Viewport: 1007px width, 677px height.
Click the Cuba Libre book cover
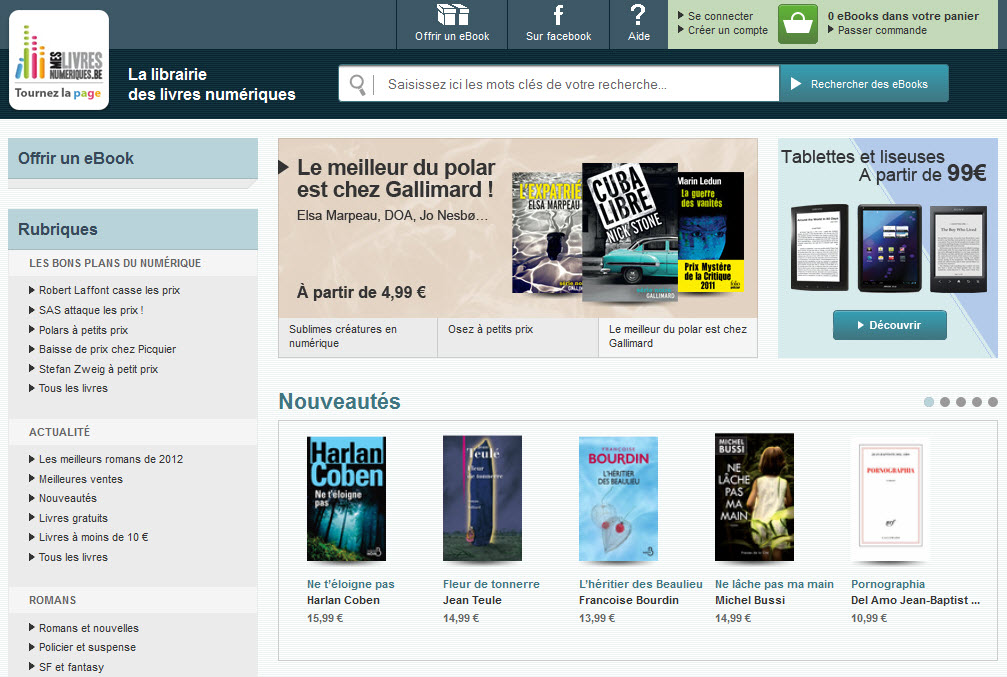(629, 232)
